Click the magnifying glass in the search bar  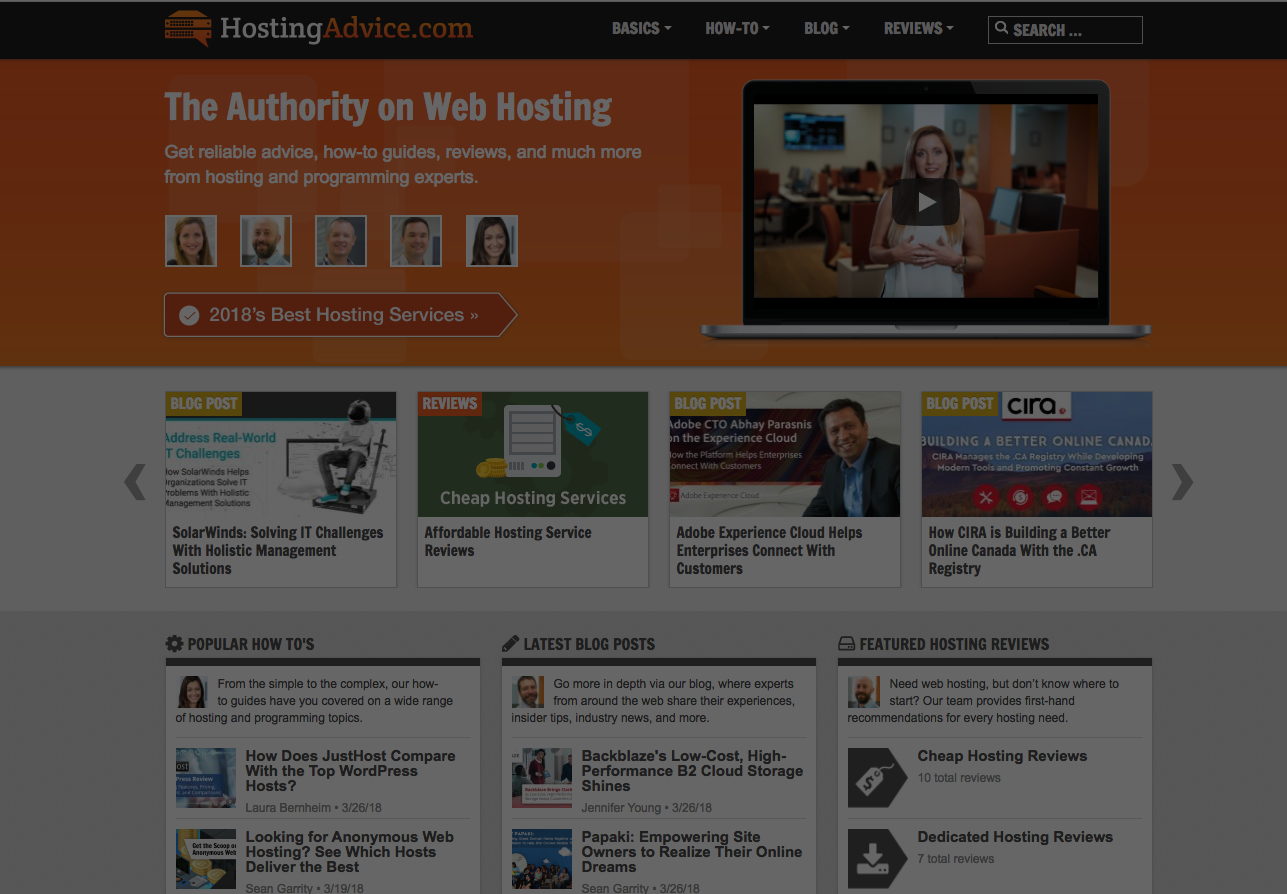click(1001, 29)
